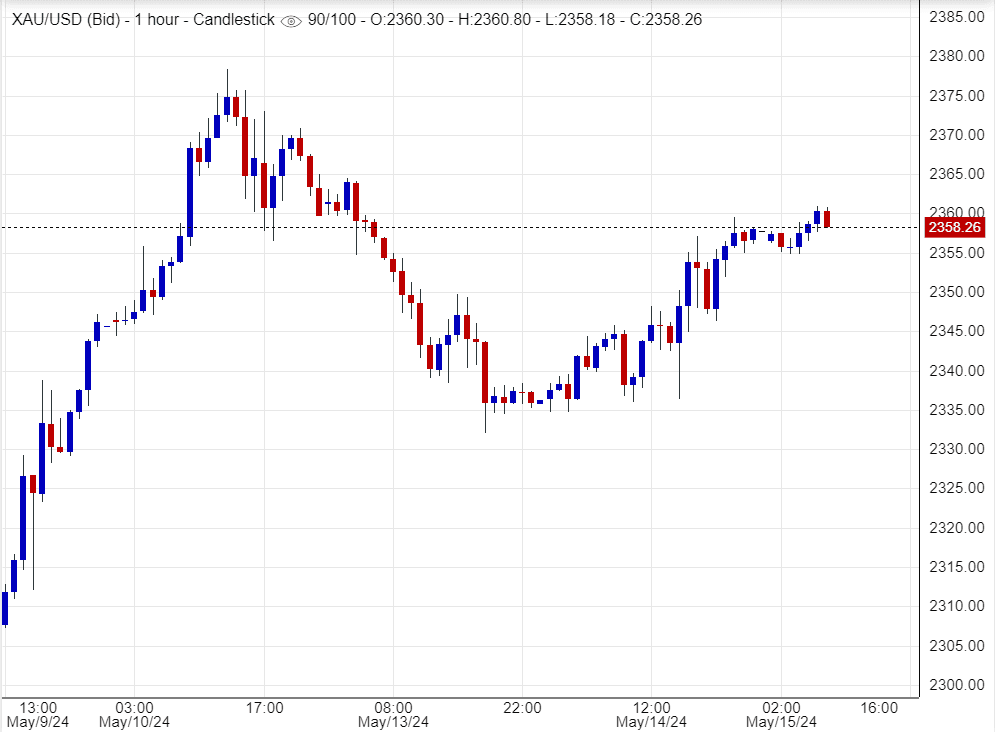995x732 pixels.
Task: Click the eye visibility icon in chart header
Action: (291, 21)
